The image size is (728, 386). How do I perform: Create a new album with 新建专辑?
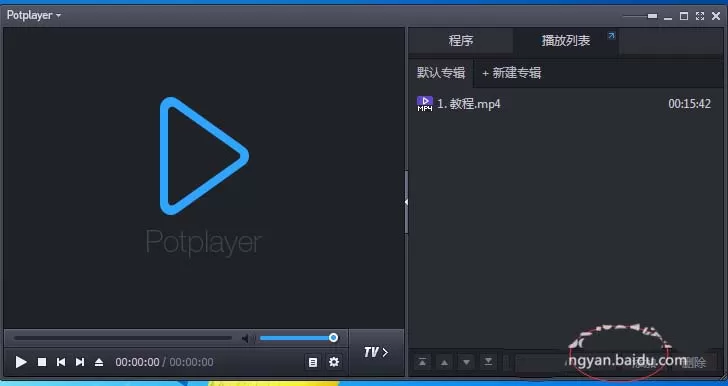[x=512, y=73]
